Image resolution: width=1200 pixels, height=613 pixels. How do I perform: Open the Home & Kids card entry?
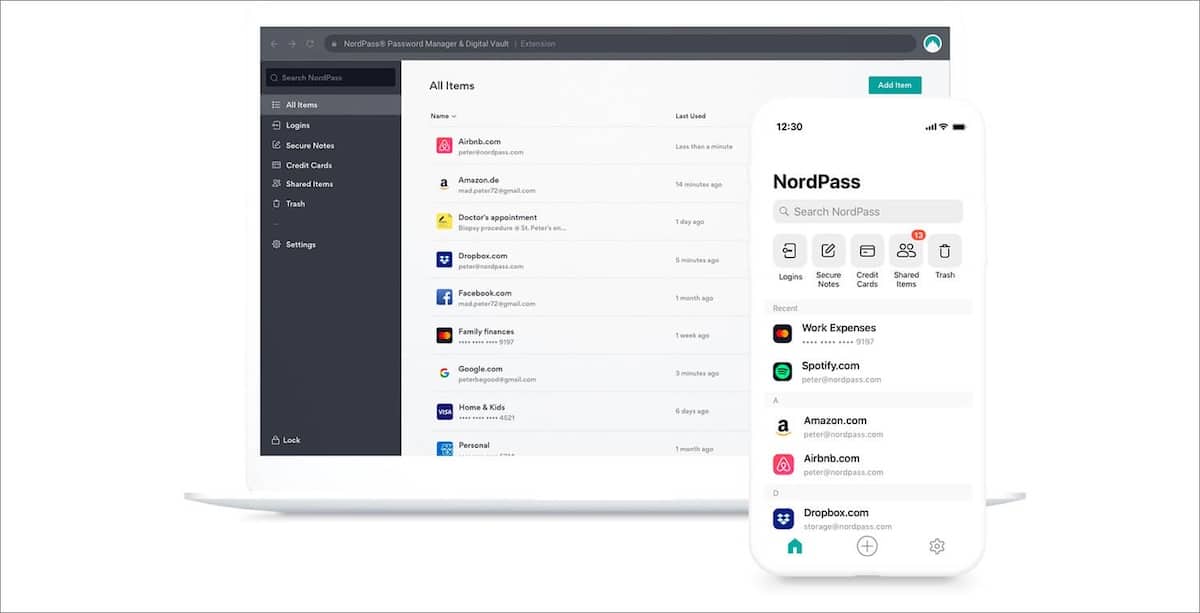(590, 411)
